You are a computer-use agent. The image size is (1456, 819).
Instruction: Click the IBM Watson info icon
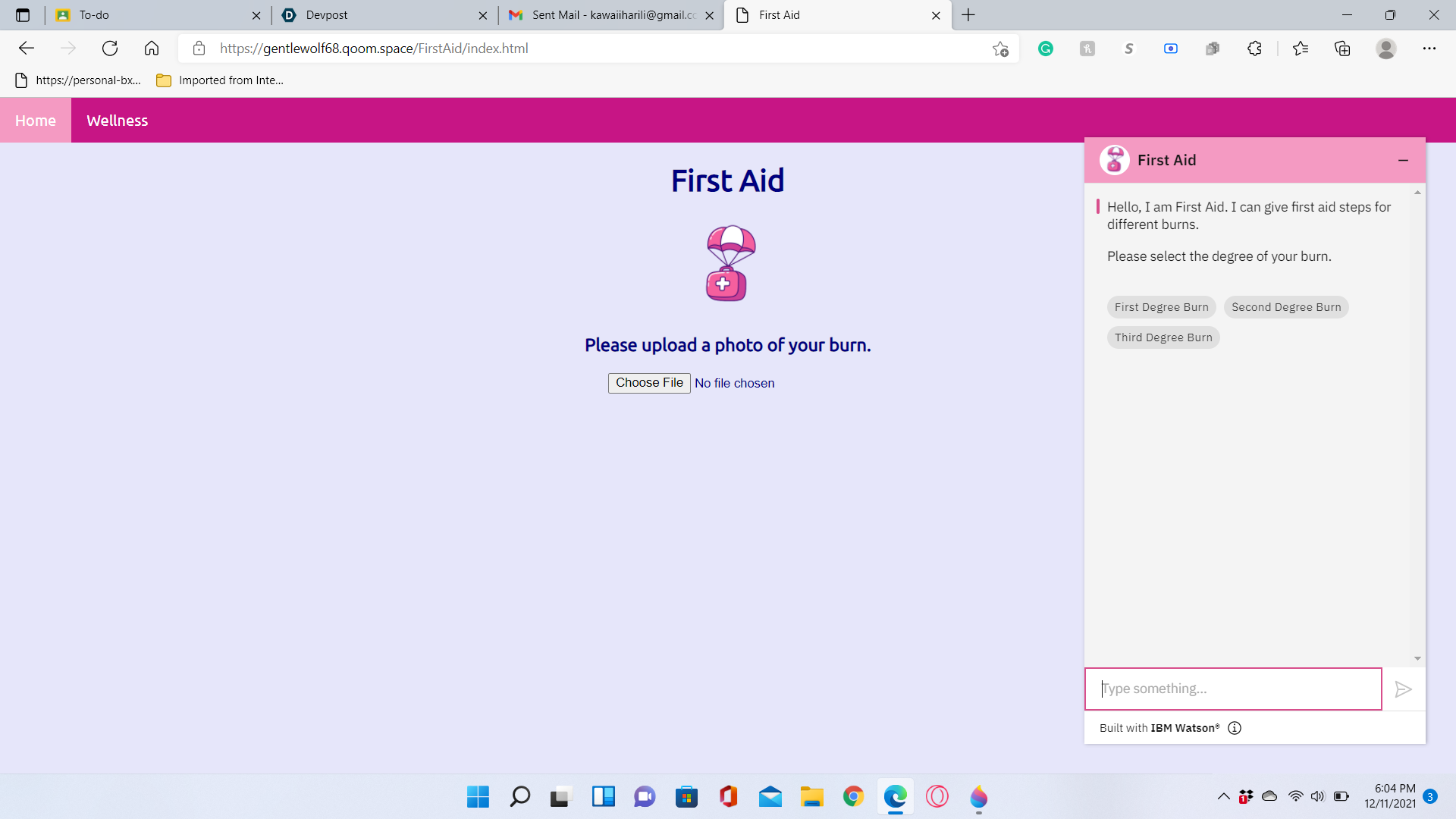click(1235, 728)
